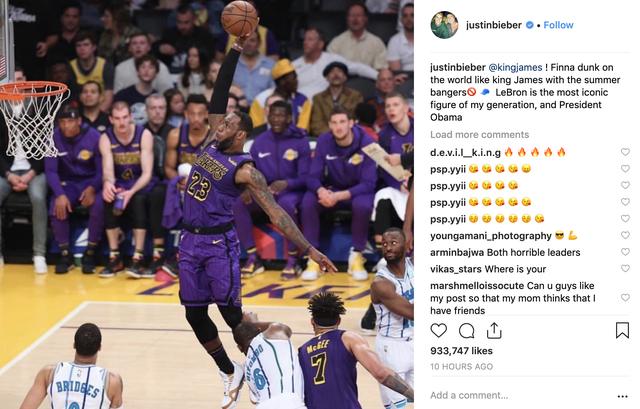
Task: Follow justinbieber using the Follow link
Action: tap(558, 25)
